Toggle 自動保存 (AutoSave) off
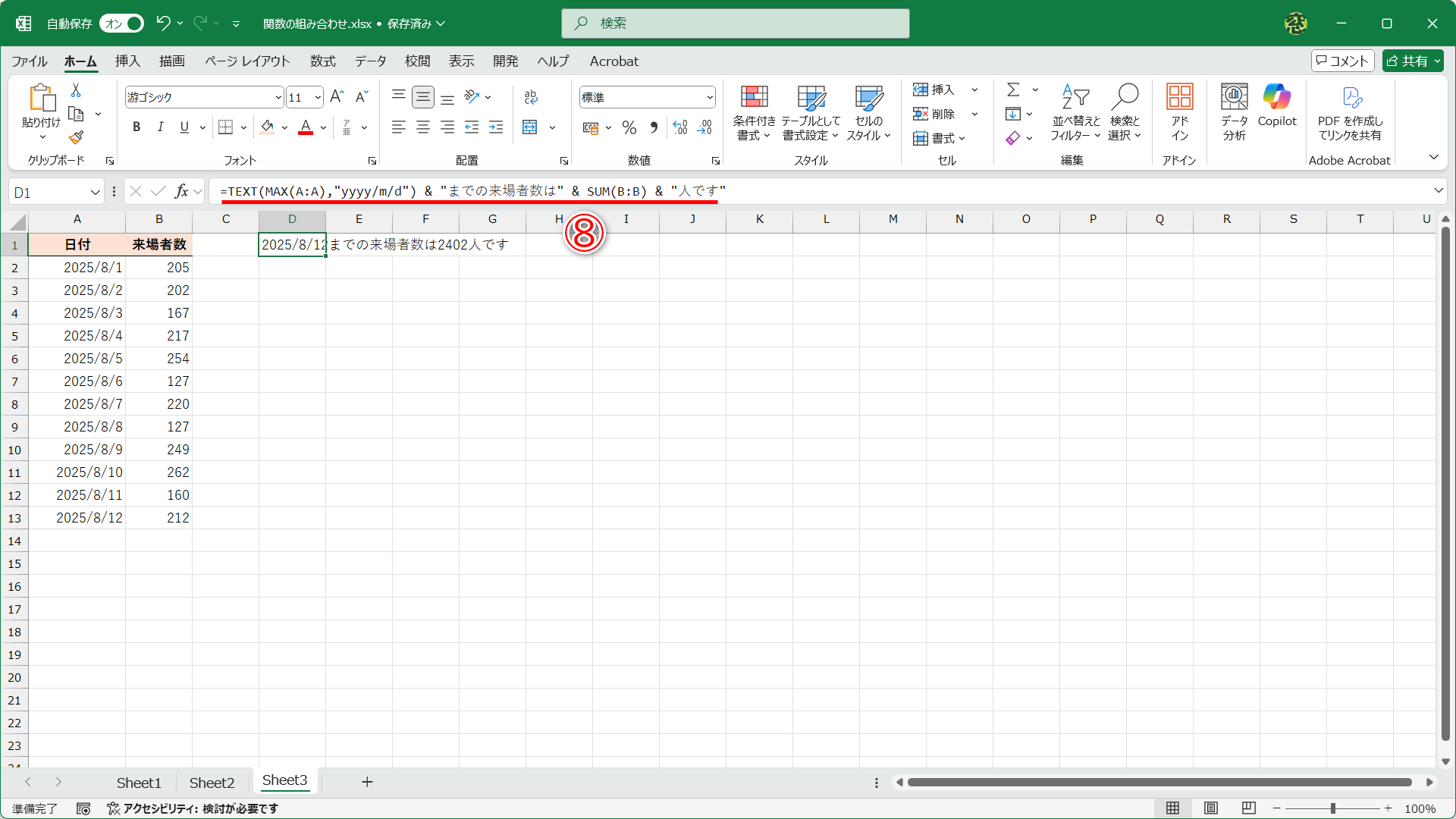 click(121, 24)
